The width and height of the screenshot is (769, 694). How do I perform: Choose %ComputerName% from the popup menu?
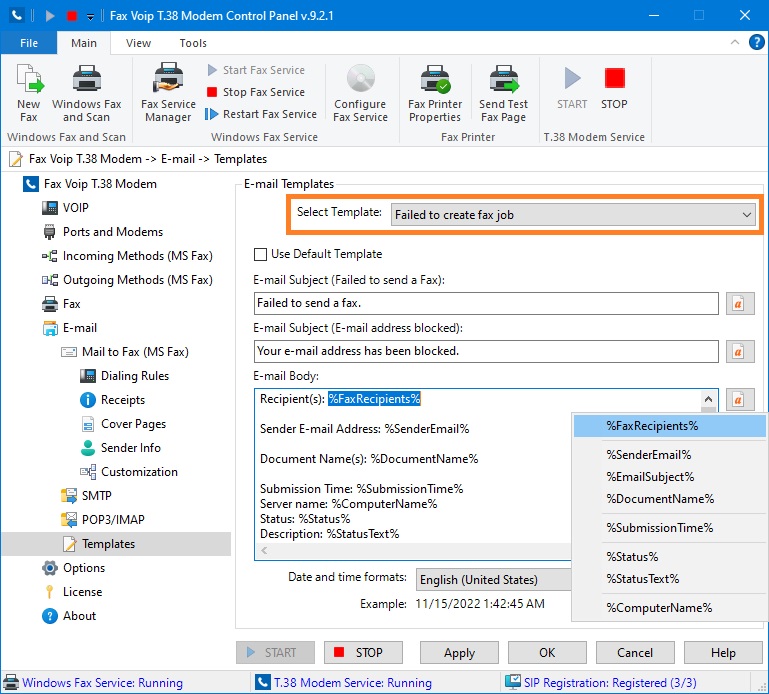(669, 608)
